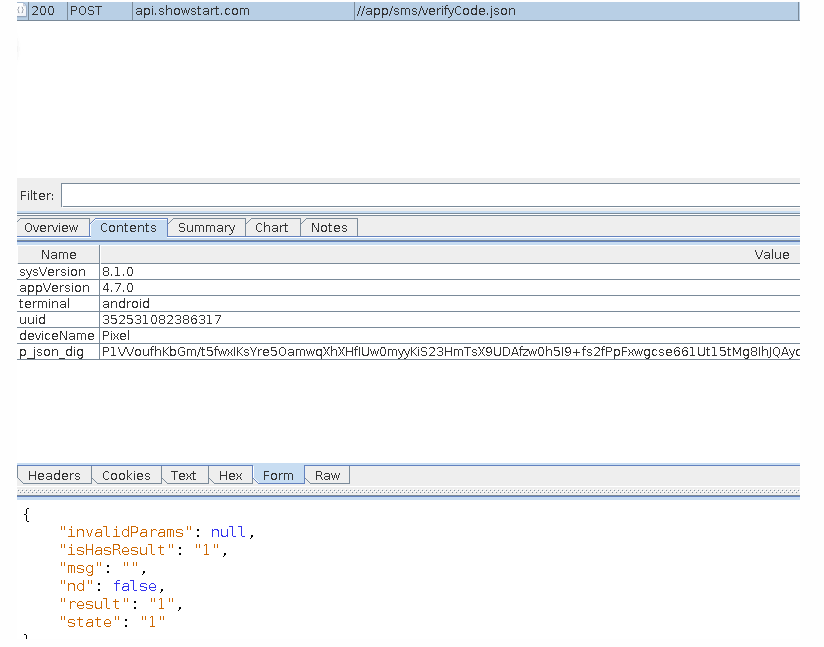824x647 pixels.
Task: Open the Headers response tab
Action: click(54, 476)
